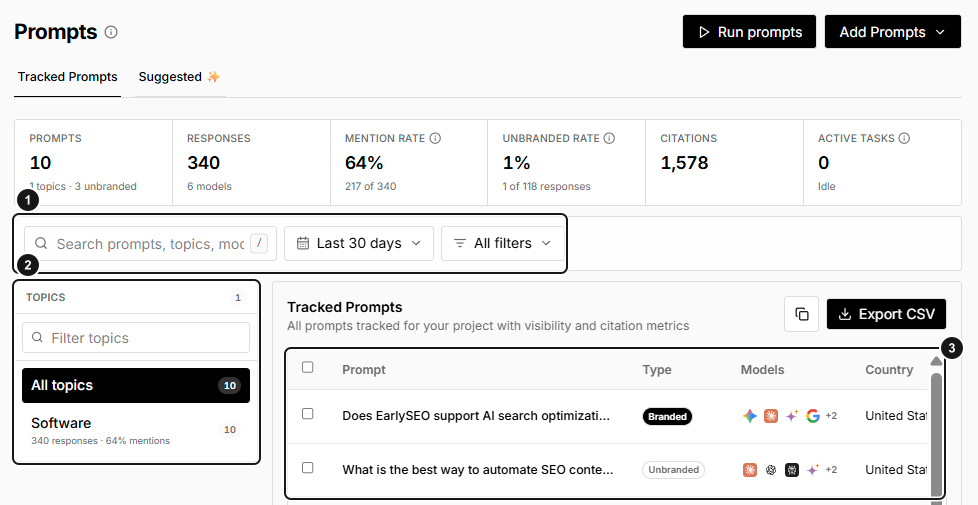Screen dimensions: 978x505
Task: Click the copy icon button beside Export CSV
Action: (x=801, y=314)
